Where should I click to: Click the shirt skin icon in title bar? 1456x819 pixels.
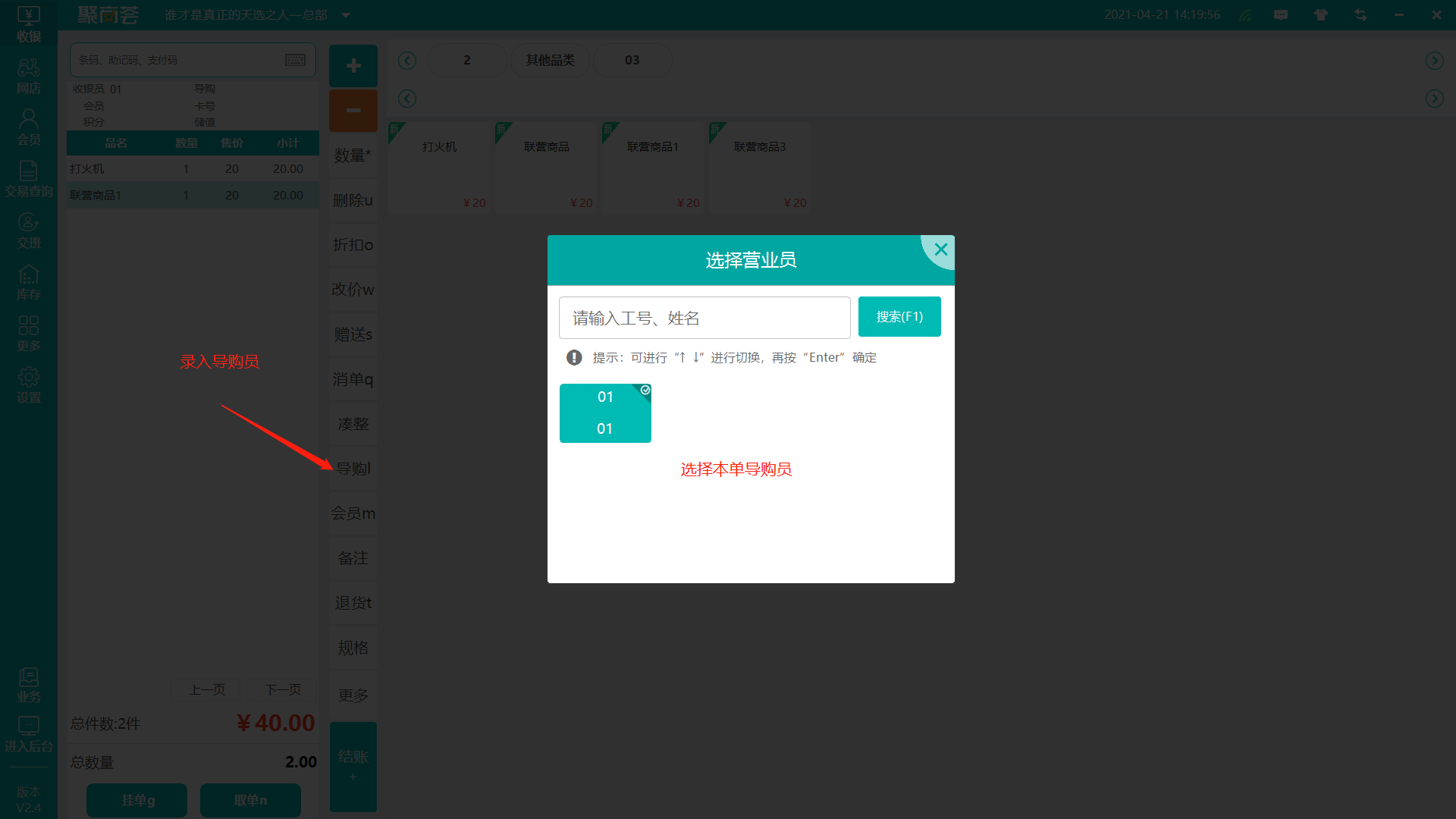pos(1321,15)
